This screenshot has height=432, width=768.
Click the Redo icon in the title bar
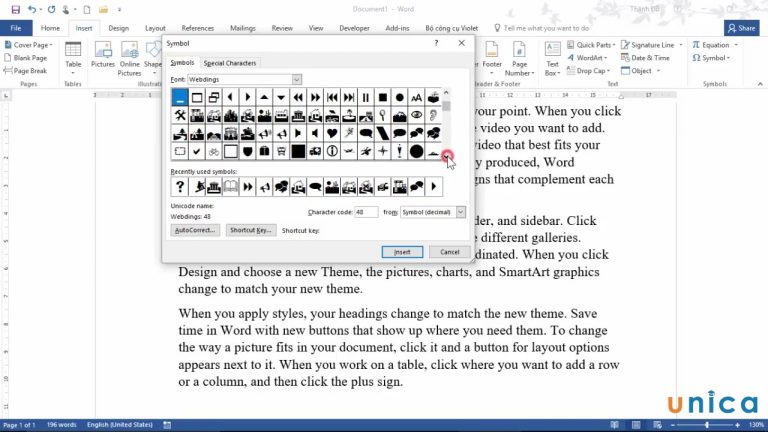click(x=51, y=9)
